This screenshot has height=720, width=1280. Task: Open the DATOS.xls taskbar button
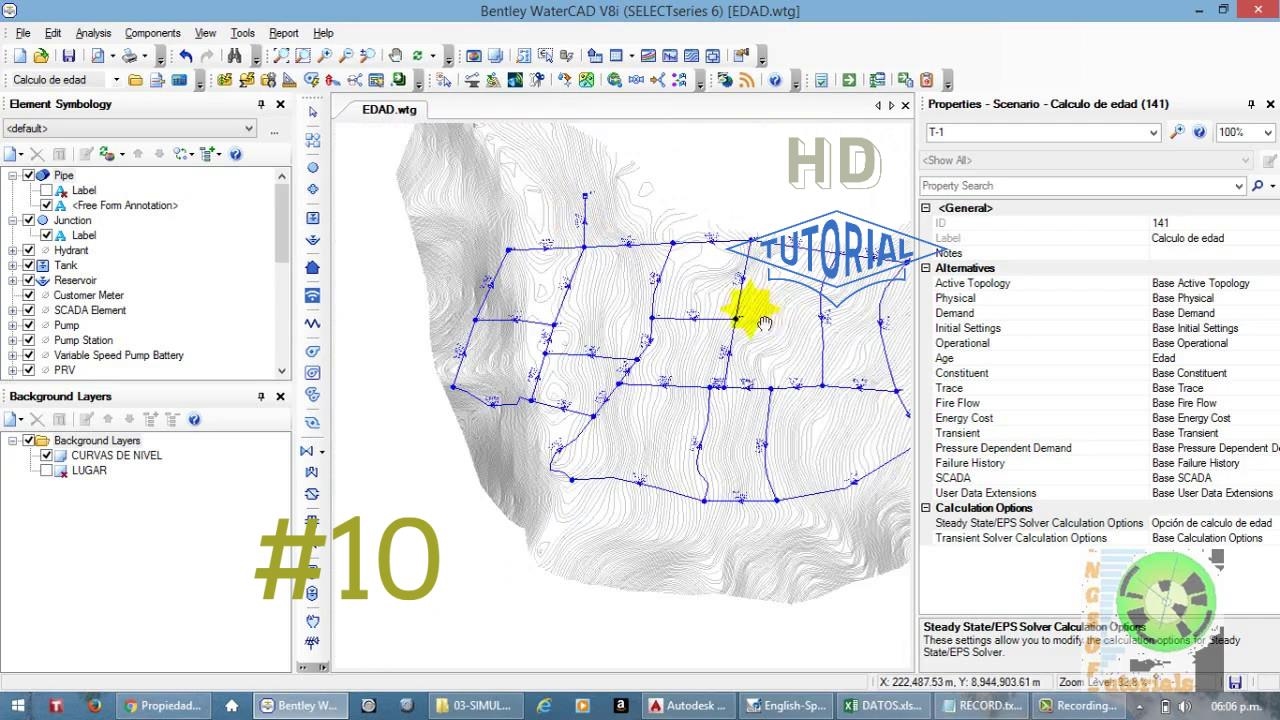[883, 706]
